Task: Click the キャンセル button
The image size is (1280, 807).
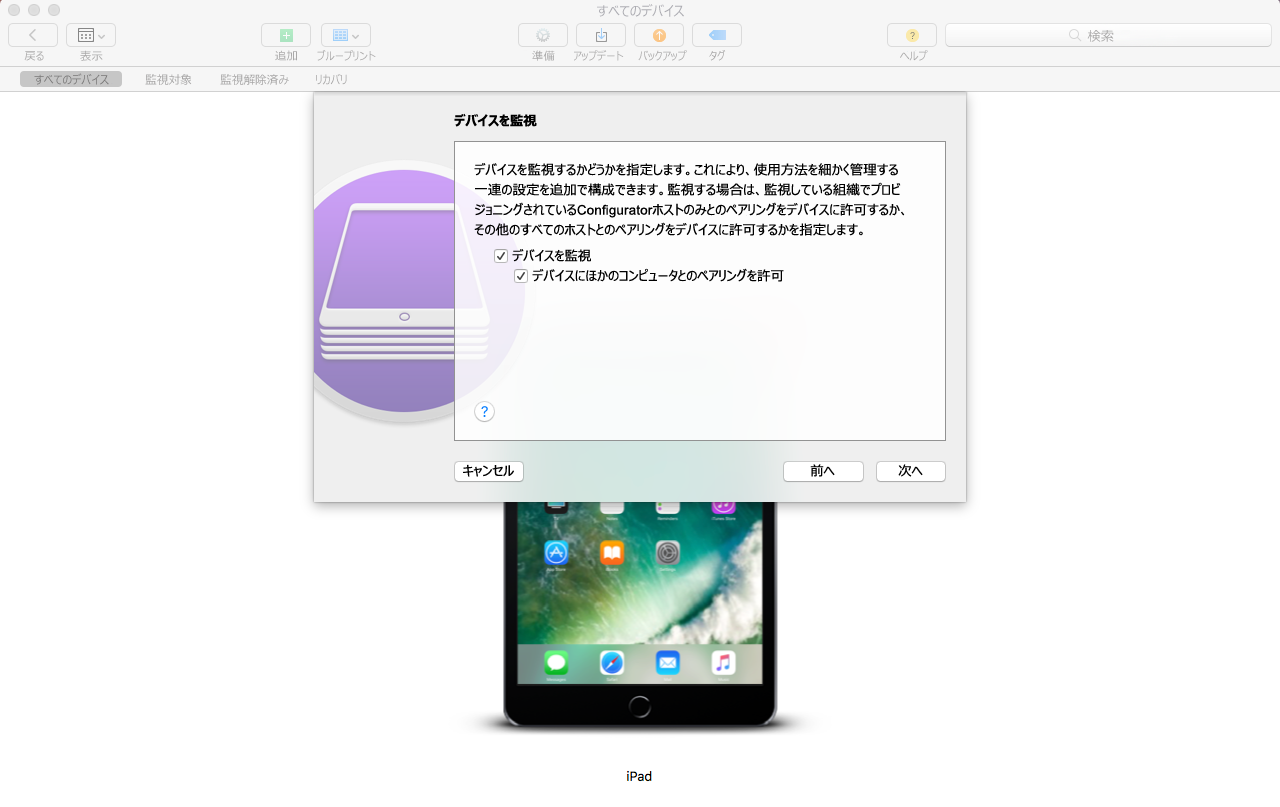Action: click(x=488, y=471)
